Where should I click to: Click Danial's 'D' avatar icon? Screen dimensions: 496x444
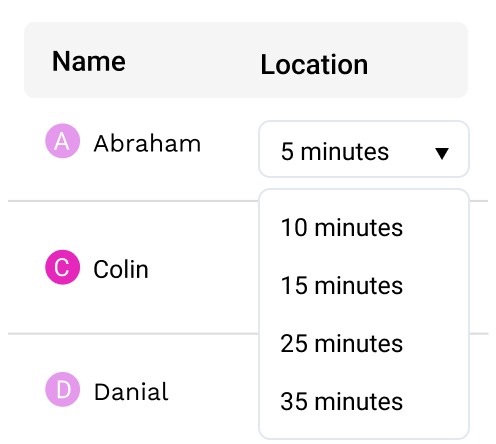[62, 389]
